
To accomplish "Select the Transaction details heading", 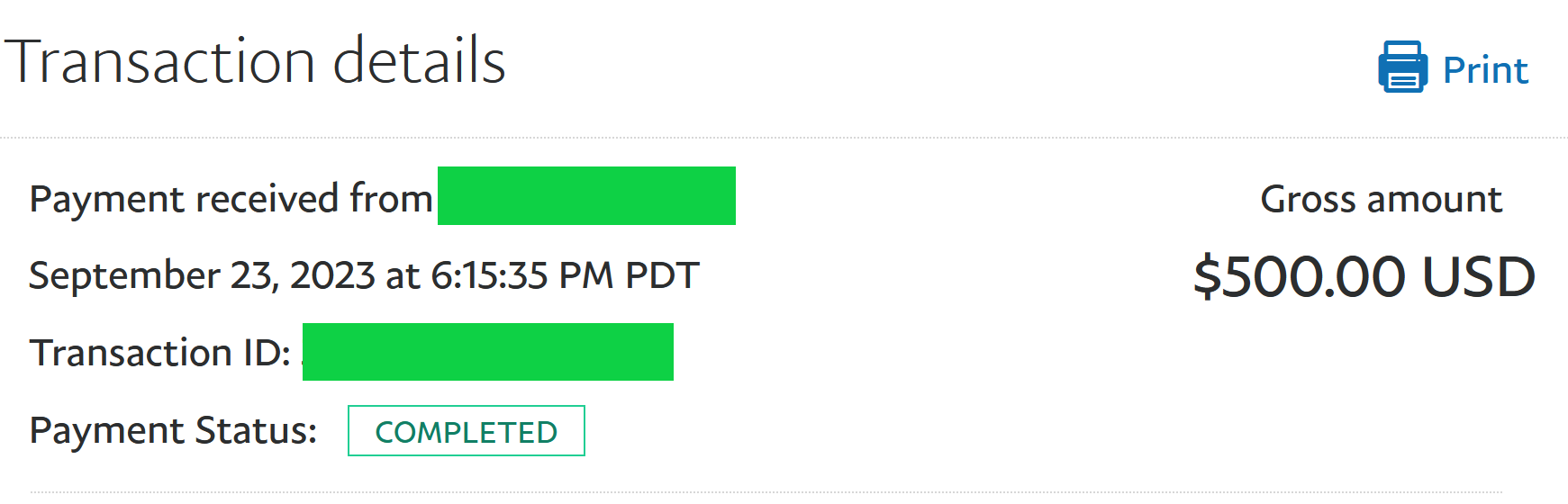I will (255, 61).
